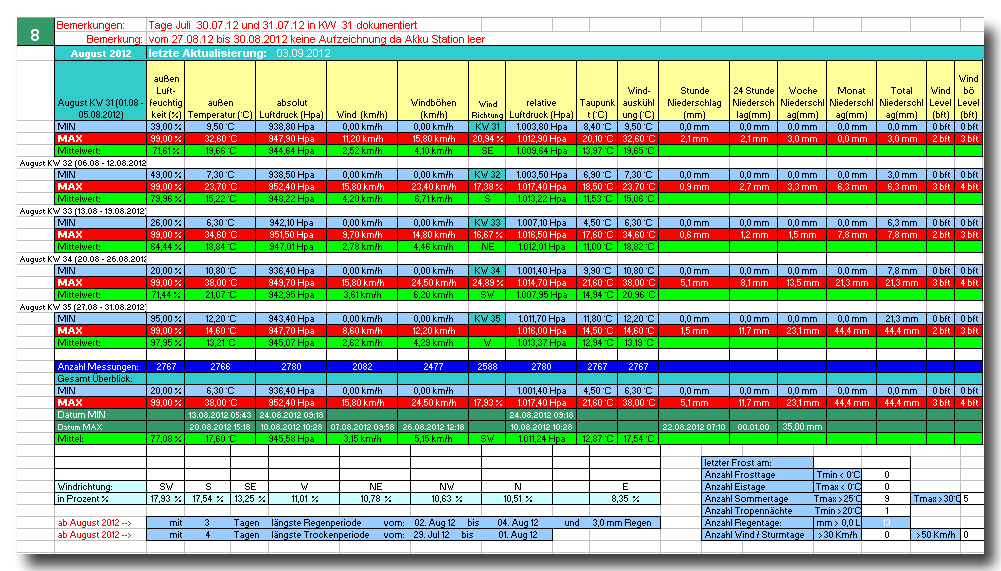Click the 'Bemerkungen:' label cell
The image size is (1001, 571).
coord(91,25)
